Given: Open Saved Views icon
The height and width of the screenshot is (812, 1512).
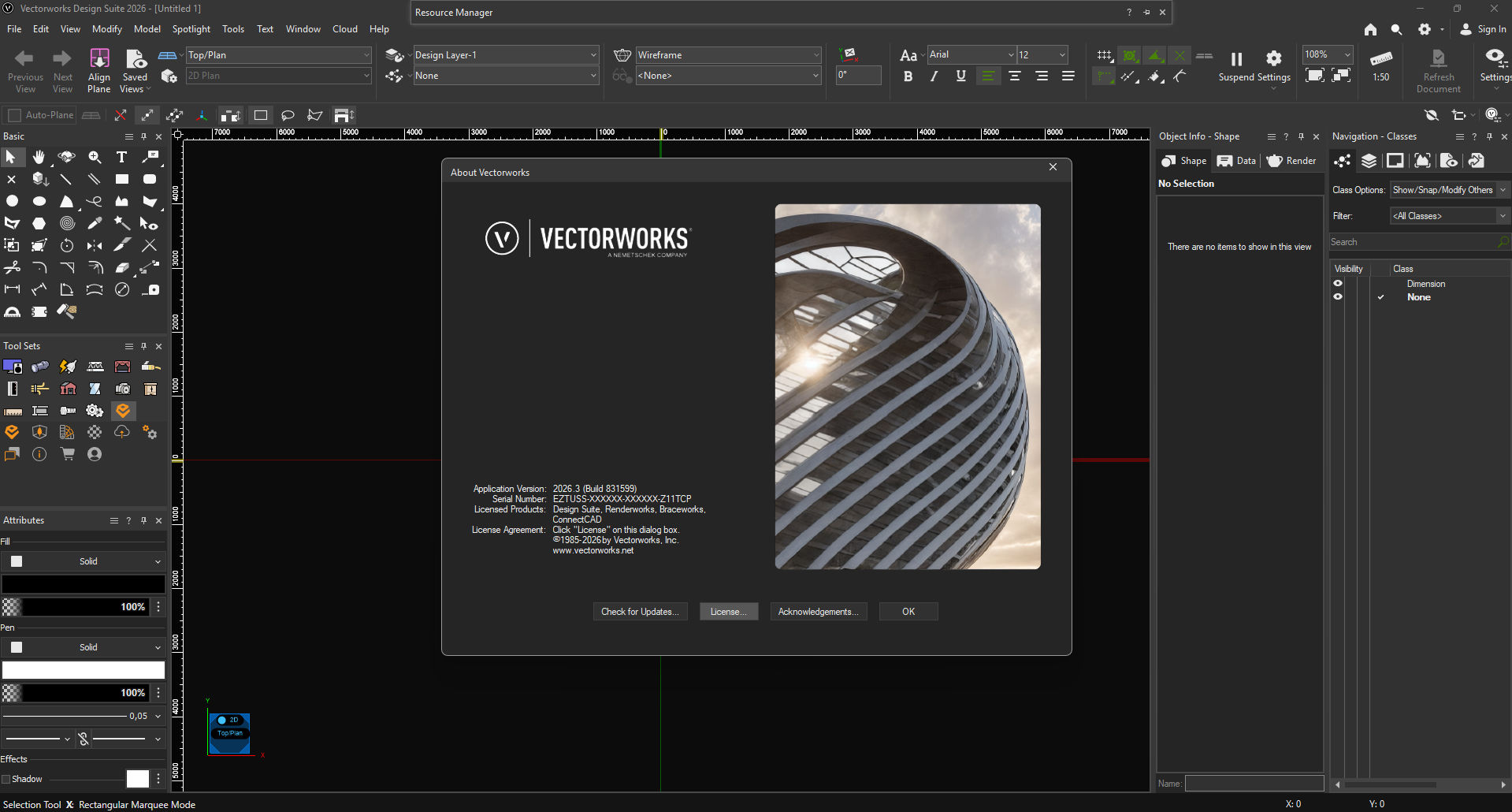Looking at the screenshot, I should 136,70.
